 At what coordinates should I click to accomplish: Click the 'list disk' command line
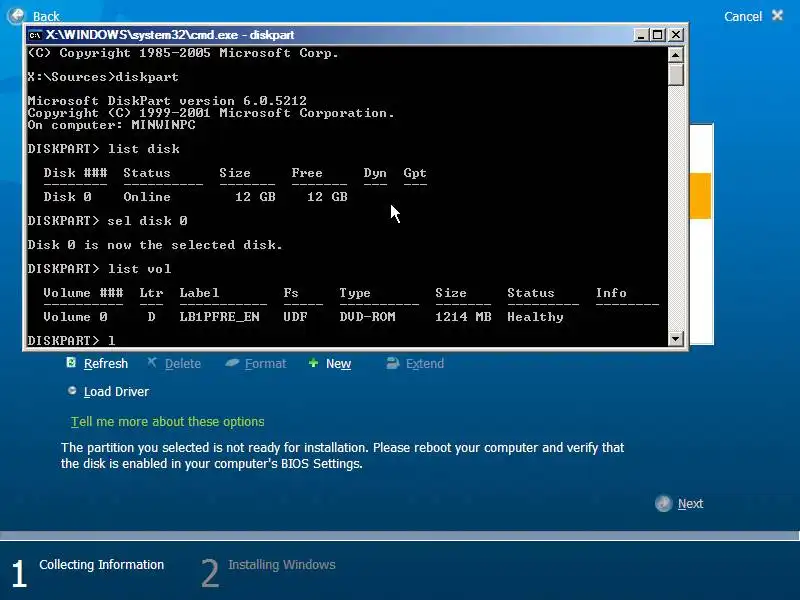point(104,149)
